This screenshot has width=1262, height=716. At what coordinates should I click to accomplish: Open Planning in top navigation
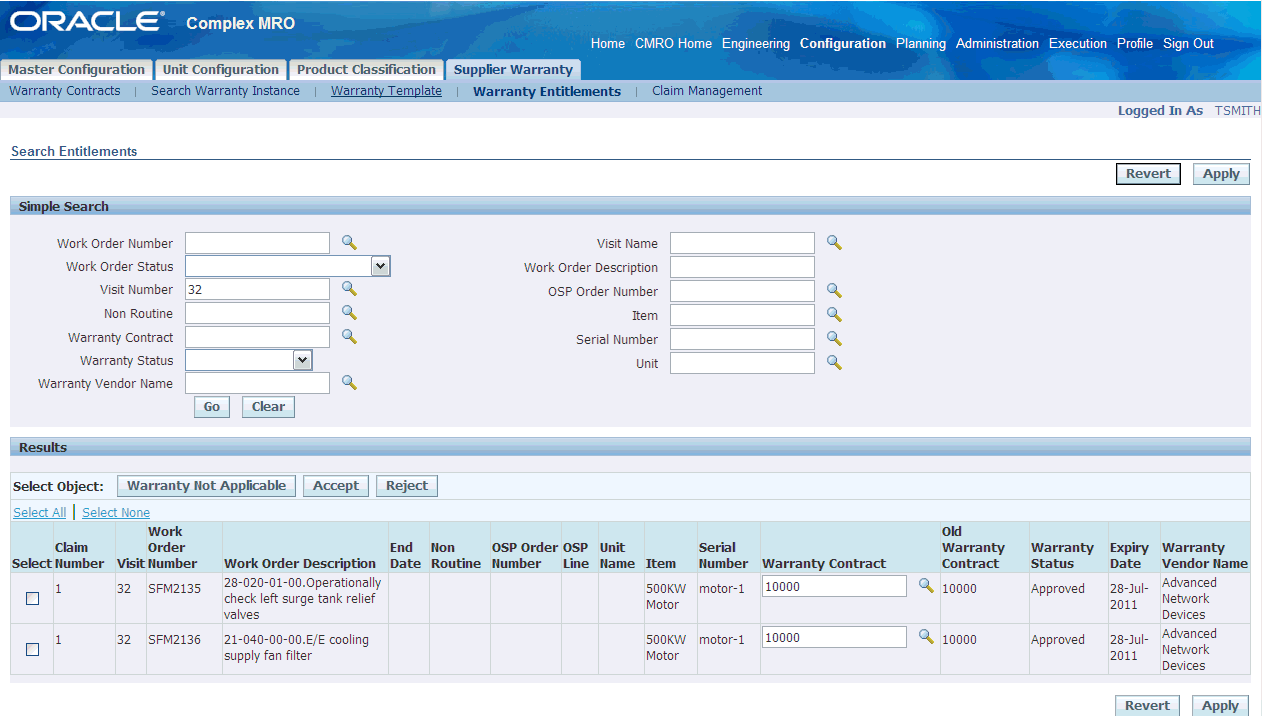[921, 43]
